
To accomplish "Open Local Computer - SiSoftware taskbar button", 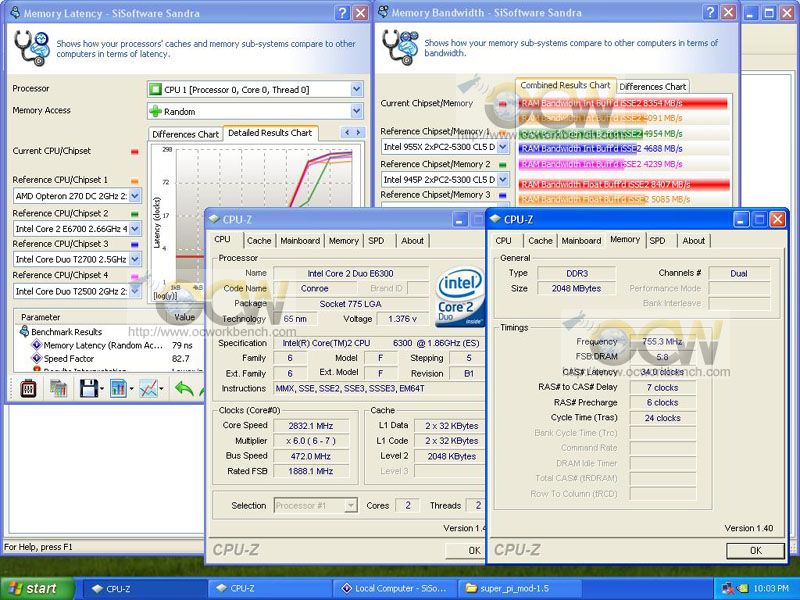I will coord(394,589).
